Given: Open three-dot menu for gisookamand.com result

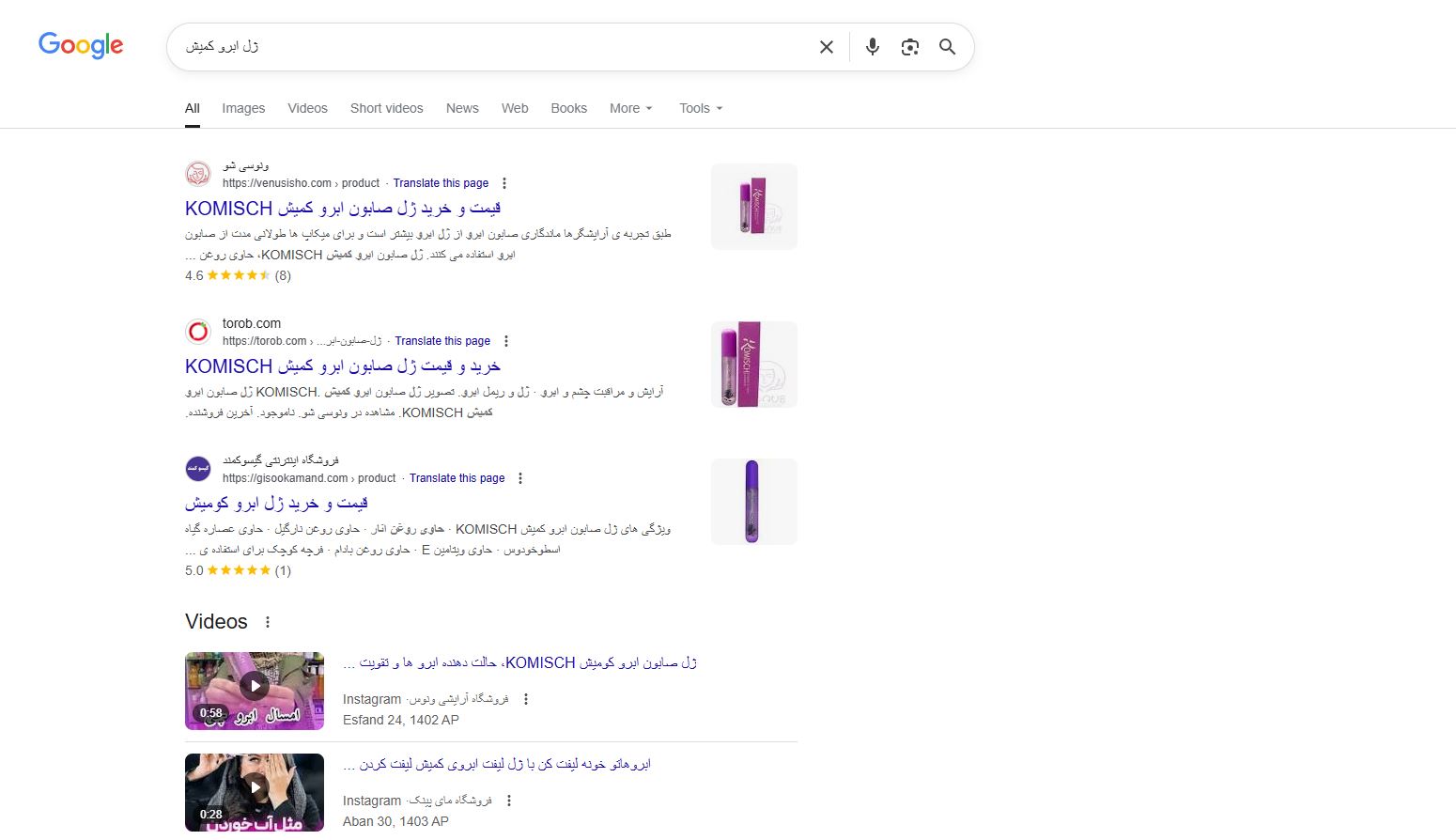Looking at the screenshot, I should coord(520,478).
